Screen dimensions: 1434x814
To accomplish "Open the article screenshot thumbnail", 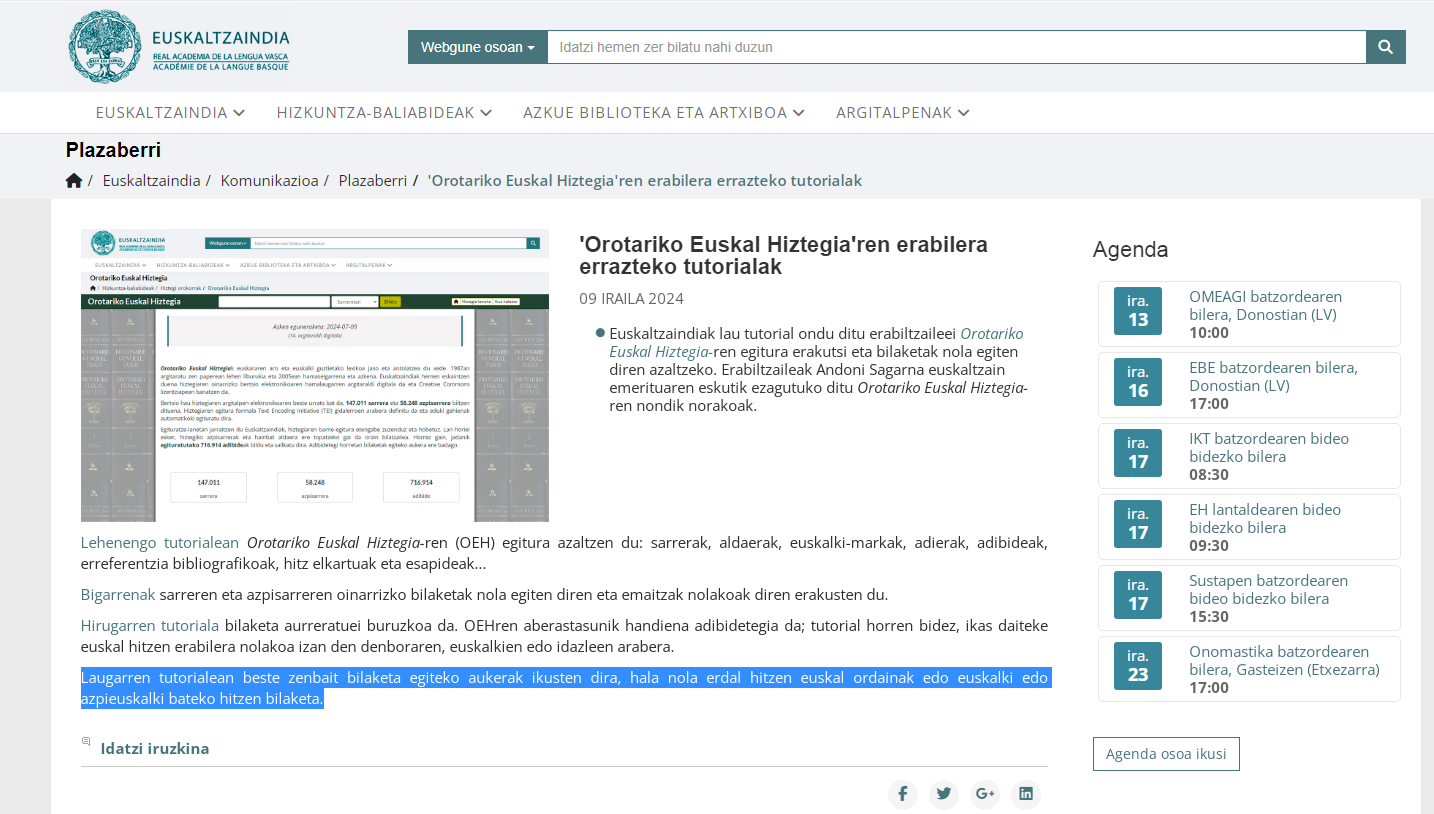I will (315, 375).
